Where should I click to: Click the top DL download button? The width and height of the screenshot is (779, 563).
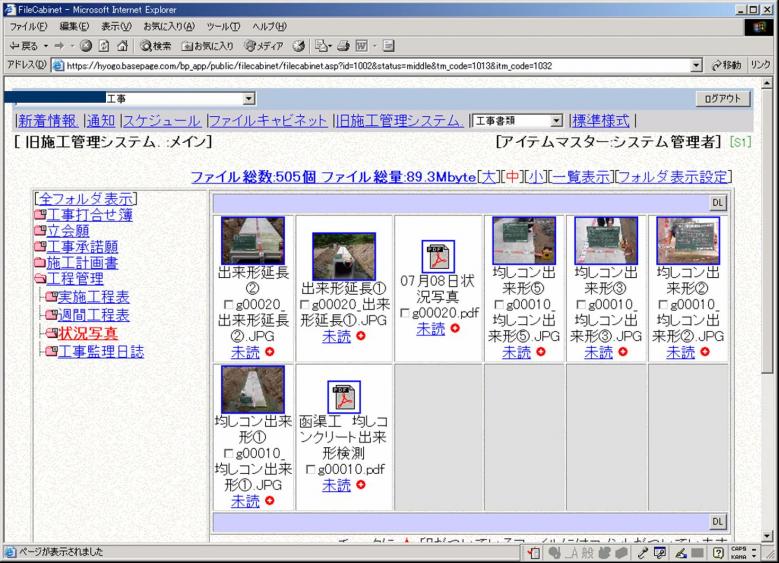718,202
